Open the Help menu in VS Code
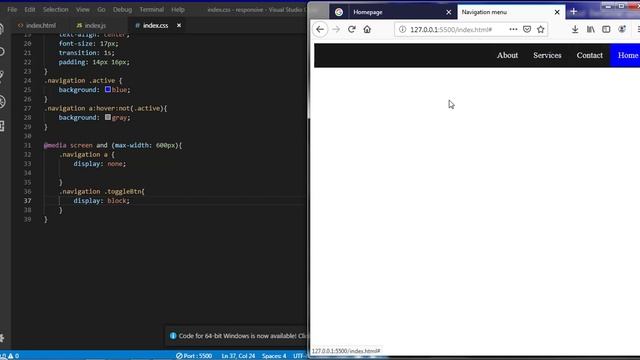640x360 pixels. pyautogui.click(x=178, y=9)
